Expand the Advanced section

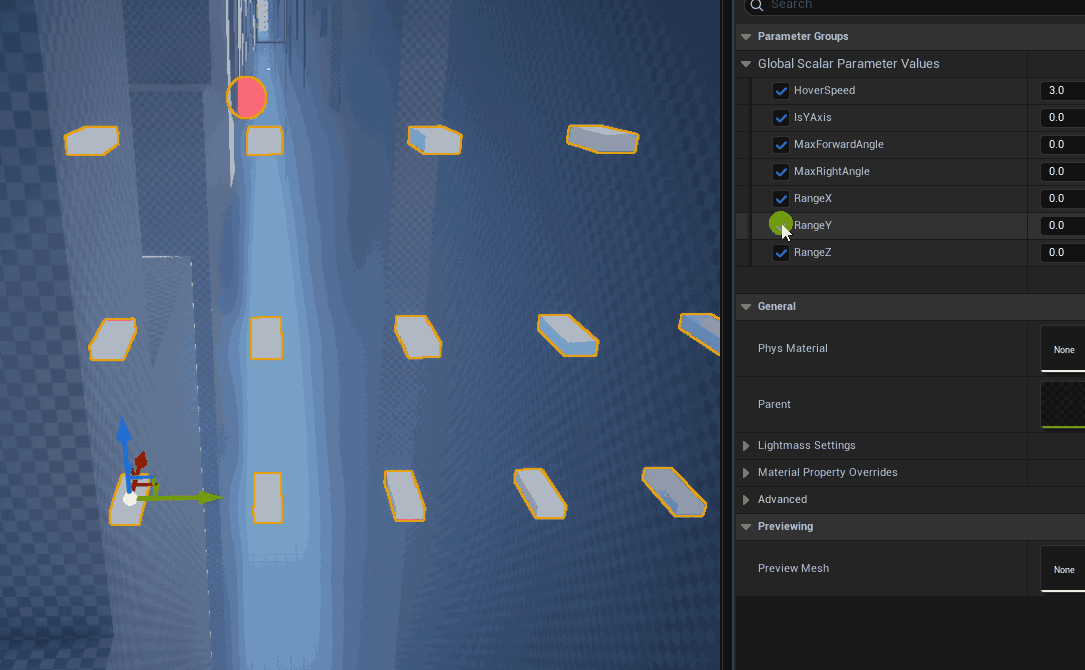[x=745, y=500]
